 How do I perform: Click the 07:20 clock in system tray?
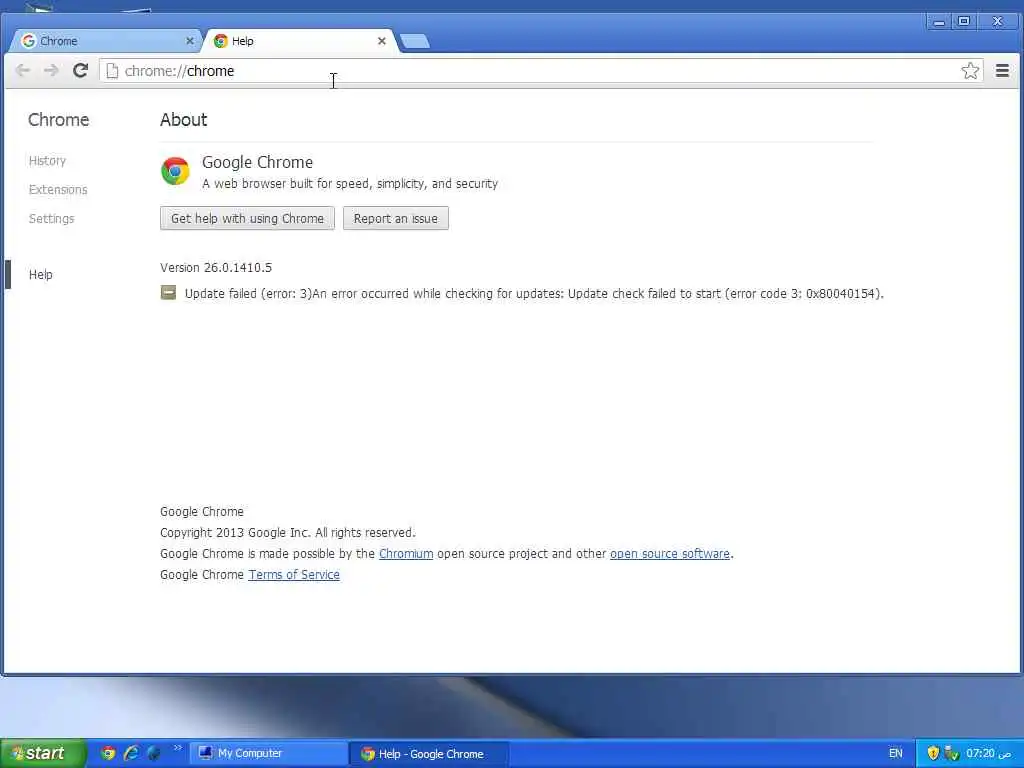click(x=988, y=754)
